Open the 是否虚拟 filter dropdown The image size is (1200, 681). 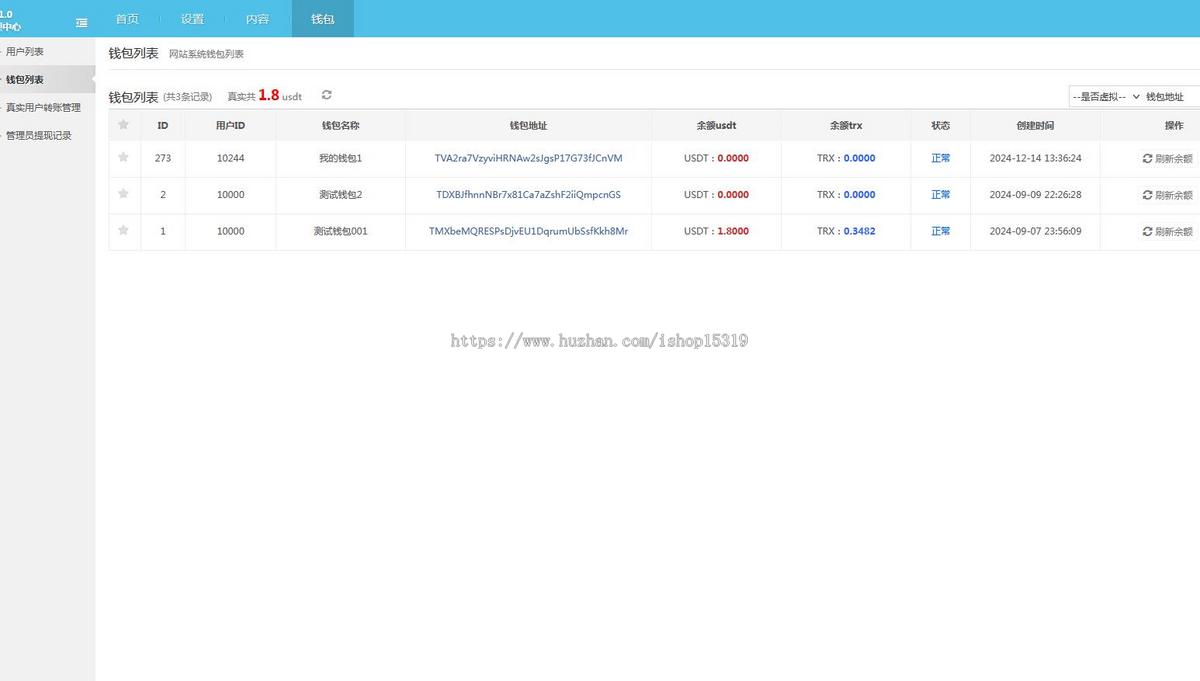click(1106, 96)
